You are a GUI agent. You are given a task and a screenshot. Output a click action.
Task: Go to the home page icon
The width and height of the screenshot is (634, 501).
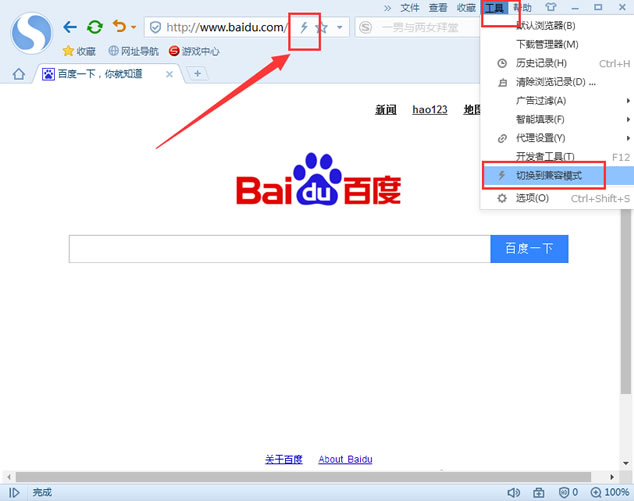point(19,74)
